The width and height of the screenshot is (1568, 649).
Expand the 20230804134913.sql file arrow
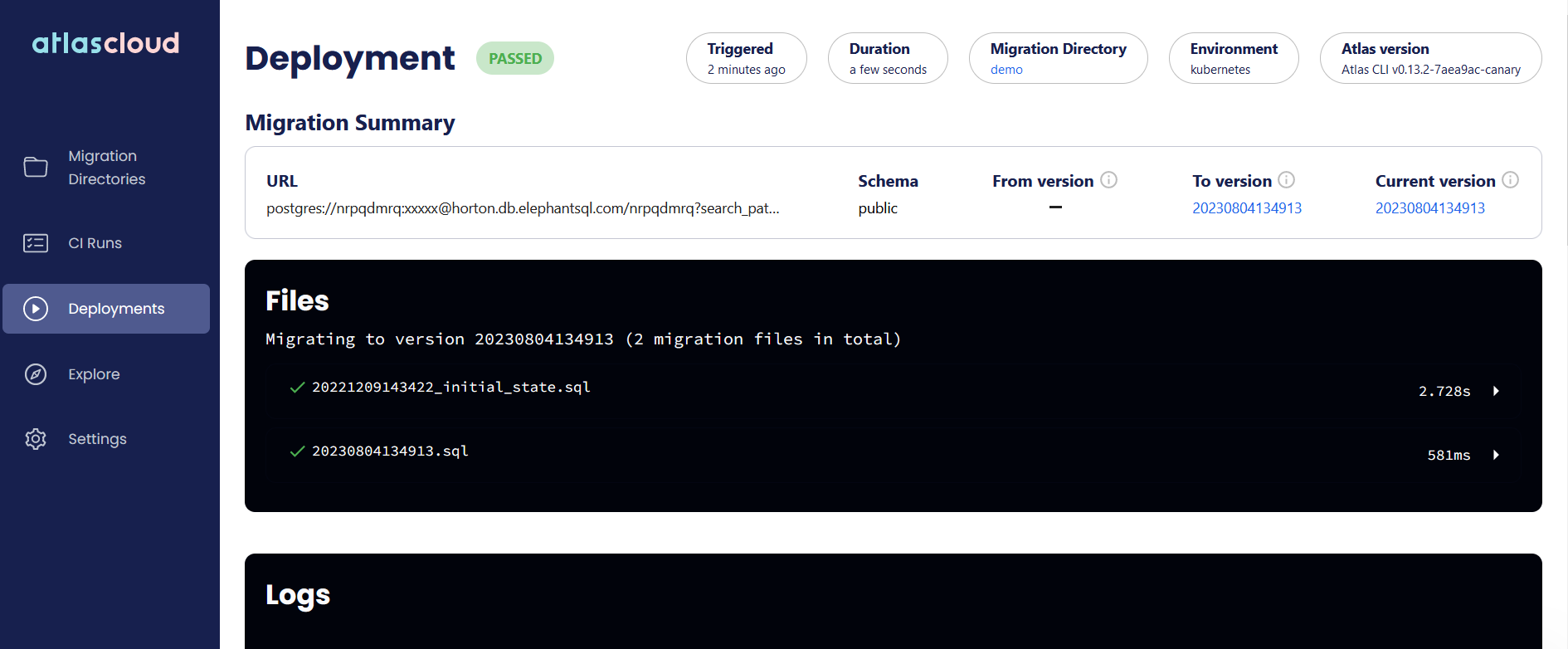click(1496, 455)
